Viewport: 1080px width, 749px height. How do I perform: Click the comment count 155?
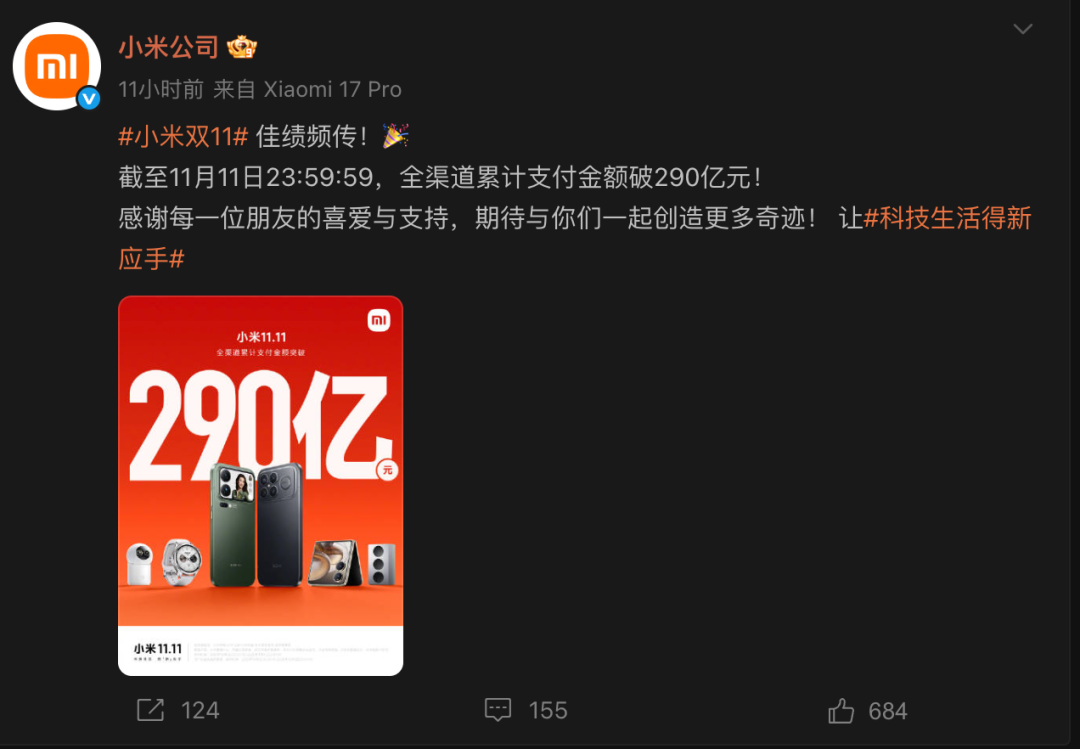pyautogui.click(x=548, y=710)
